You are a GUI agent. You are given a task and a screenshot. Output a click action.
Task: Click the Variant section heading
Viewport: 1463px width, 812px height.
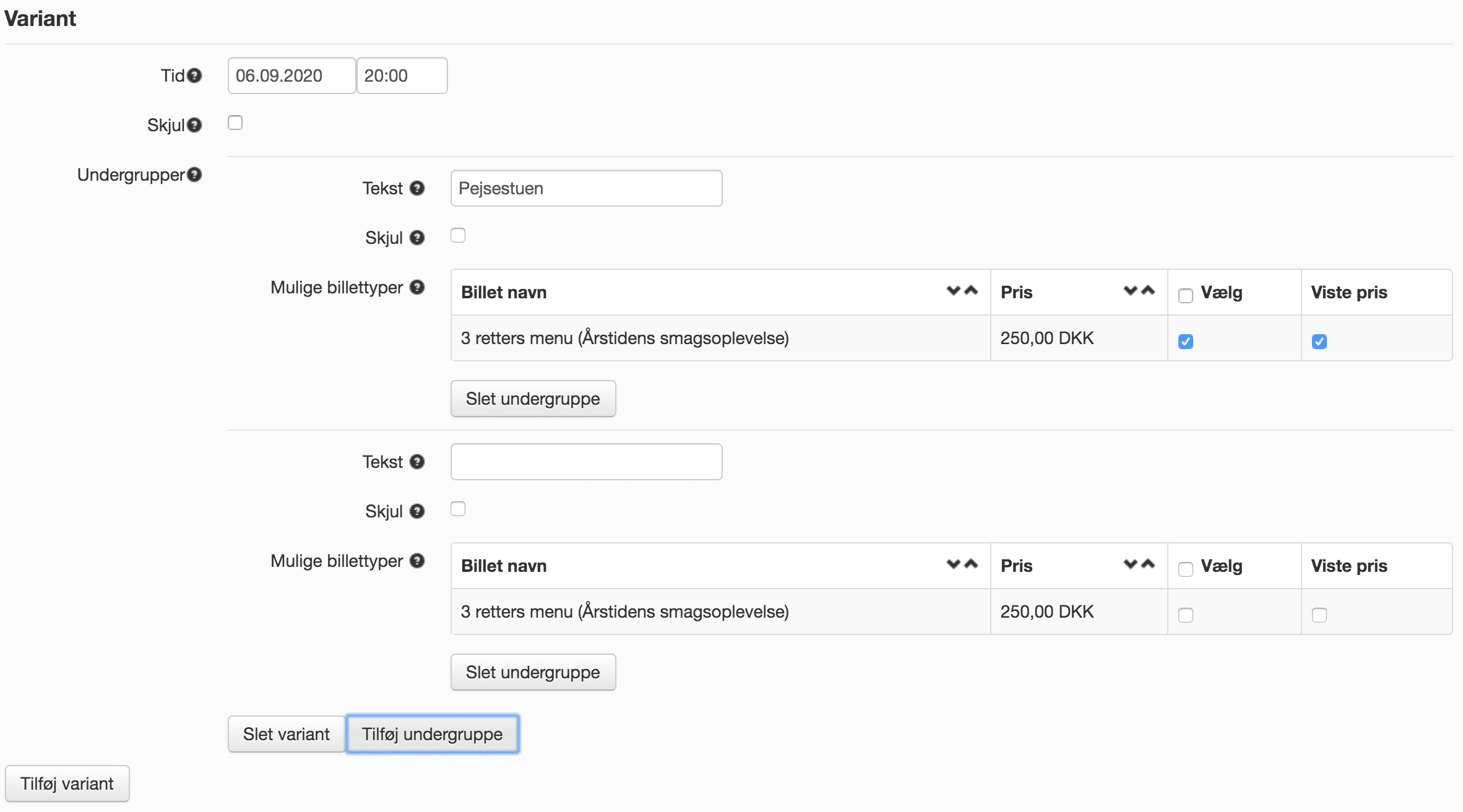tap(40, 19)
